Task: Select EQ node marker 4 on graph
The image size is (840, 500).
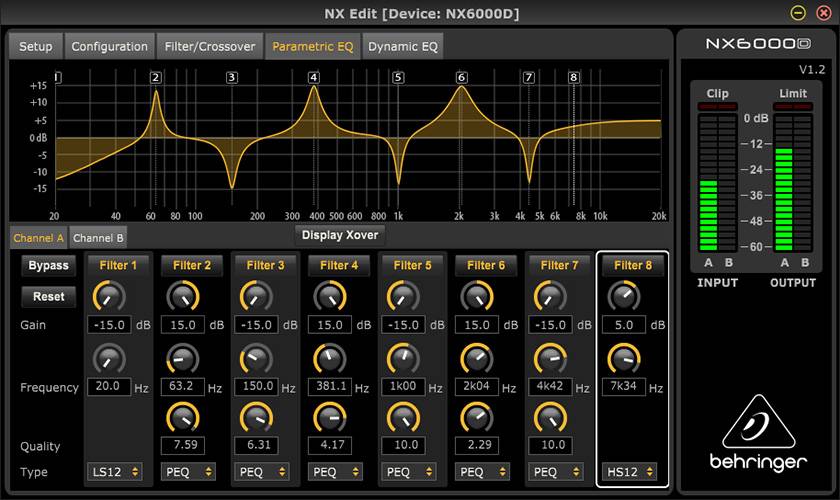Action: [314, 77]
